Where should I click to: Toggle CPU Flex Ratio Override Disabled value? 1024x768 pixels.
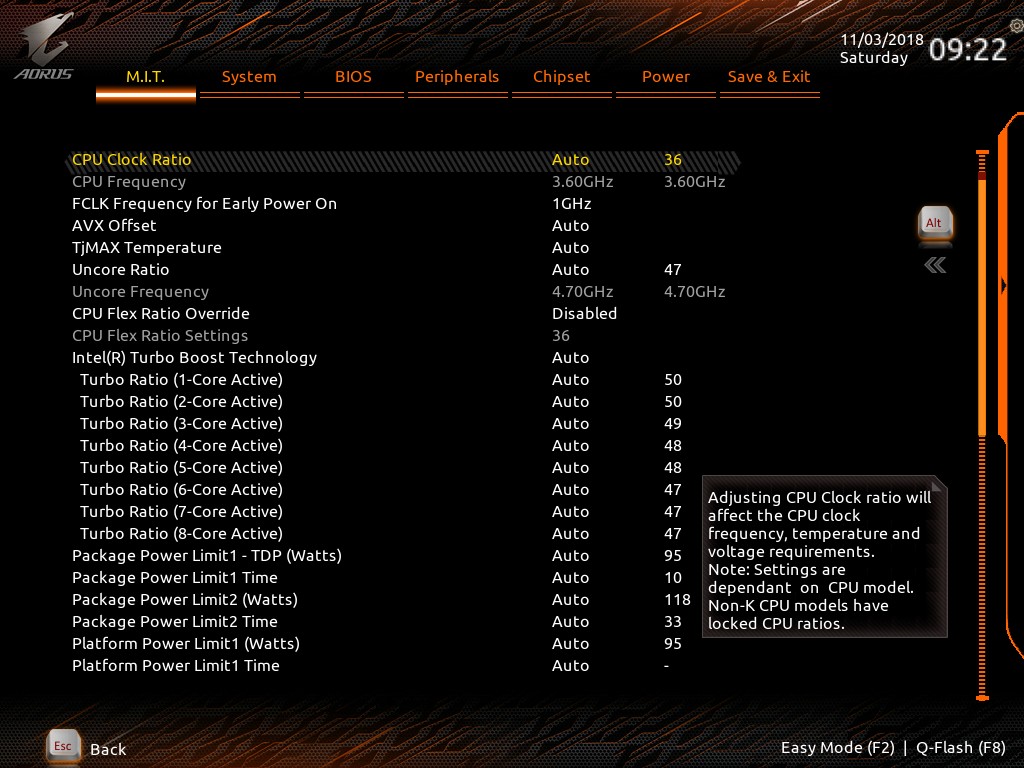click(x=584, y=313)
